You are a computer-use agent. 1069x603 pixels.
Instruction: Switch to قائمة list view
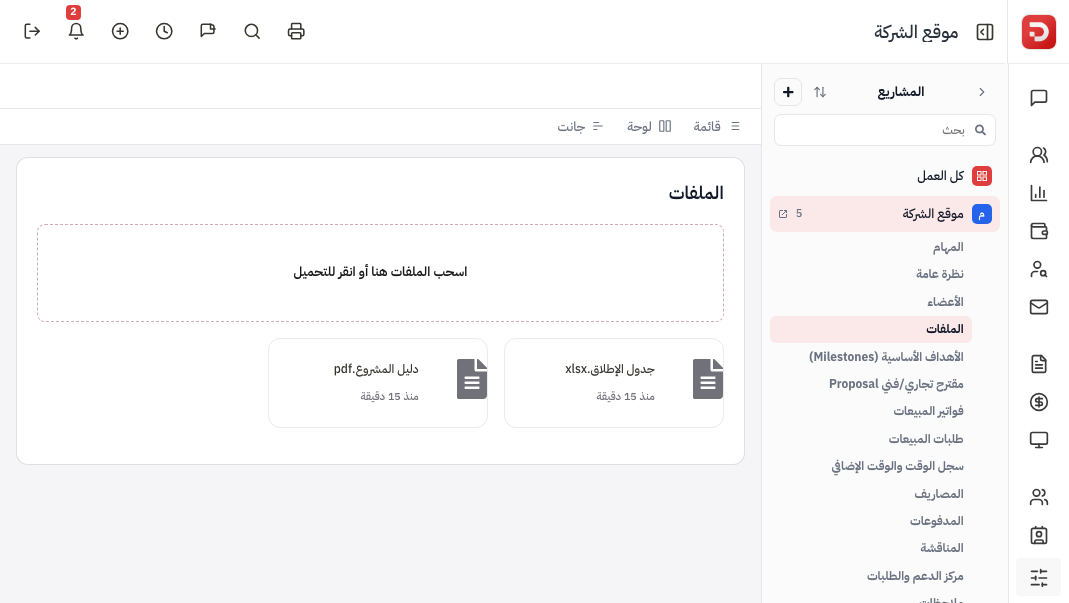coord(717,126)
